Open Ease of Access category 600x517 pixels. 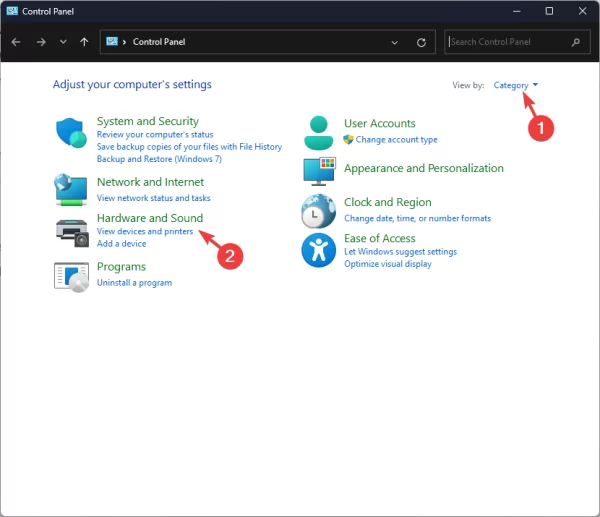click(380, 238)
